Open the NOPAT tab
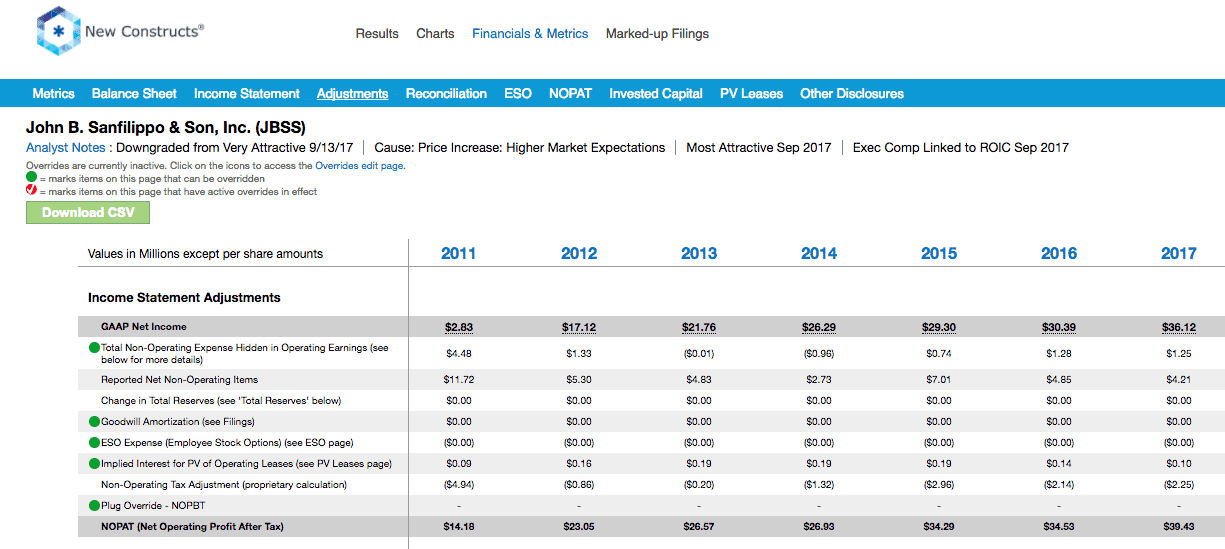The height and width of the screenshot is (549, 1225). tap(570, 93)
